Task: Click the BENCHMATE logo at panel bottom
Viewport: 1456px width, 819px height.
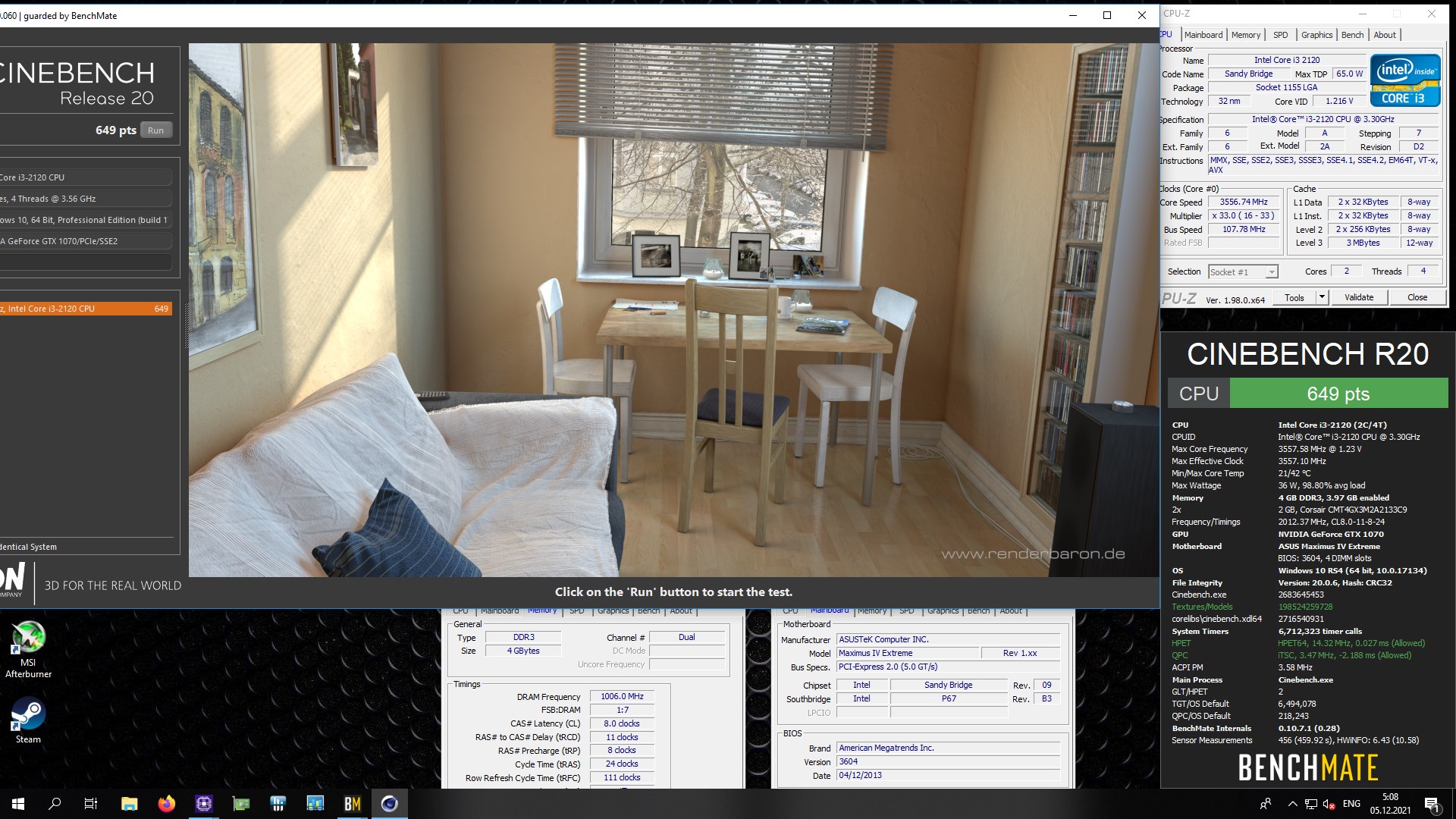Action: (1308, 767)
